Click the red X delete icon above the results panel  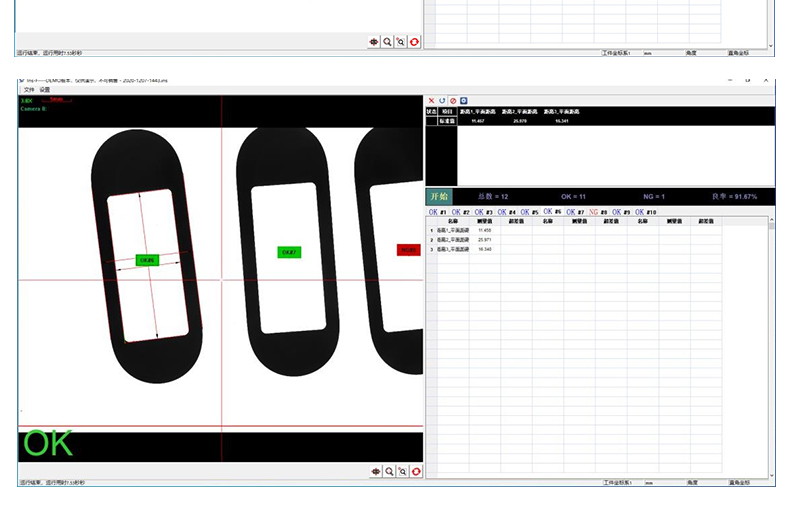[x=431, y=101]
